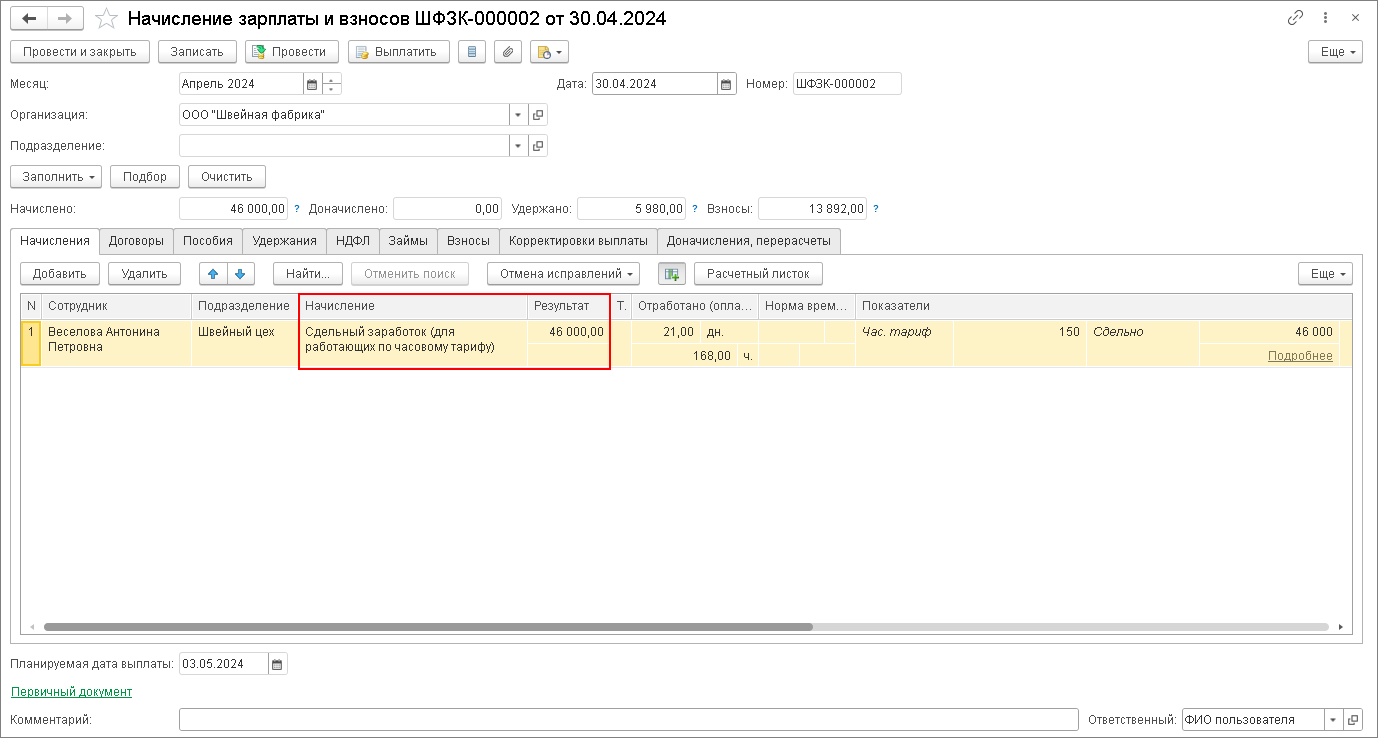The height and width of the screenshot is (738, 1378).
Task: Follow the Первичный документ link
Action: point(71,691)
